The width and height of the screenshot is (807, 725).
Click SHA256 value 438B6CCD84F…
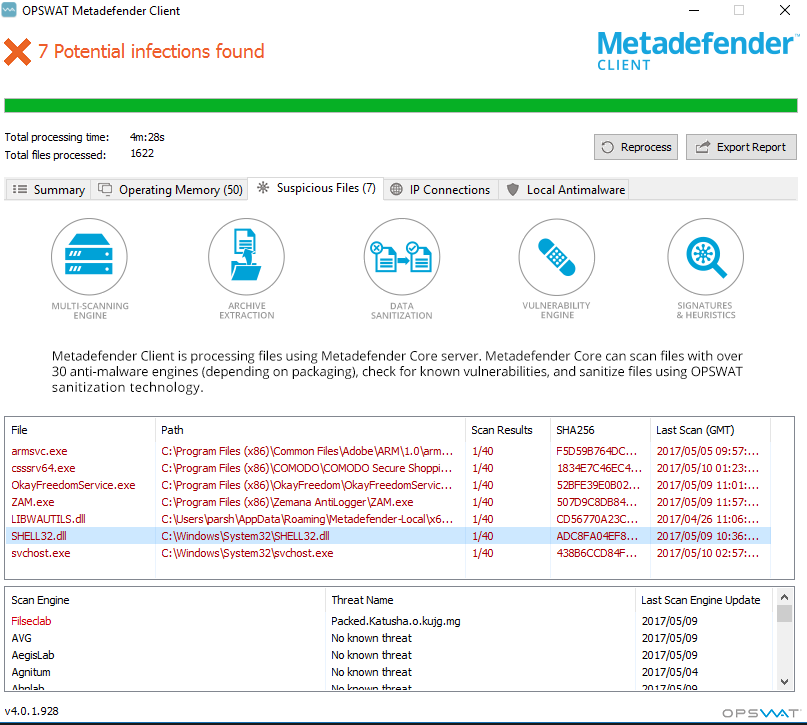tap(597, 553)
